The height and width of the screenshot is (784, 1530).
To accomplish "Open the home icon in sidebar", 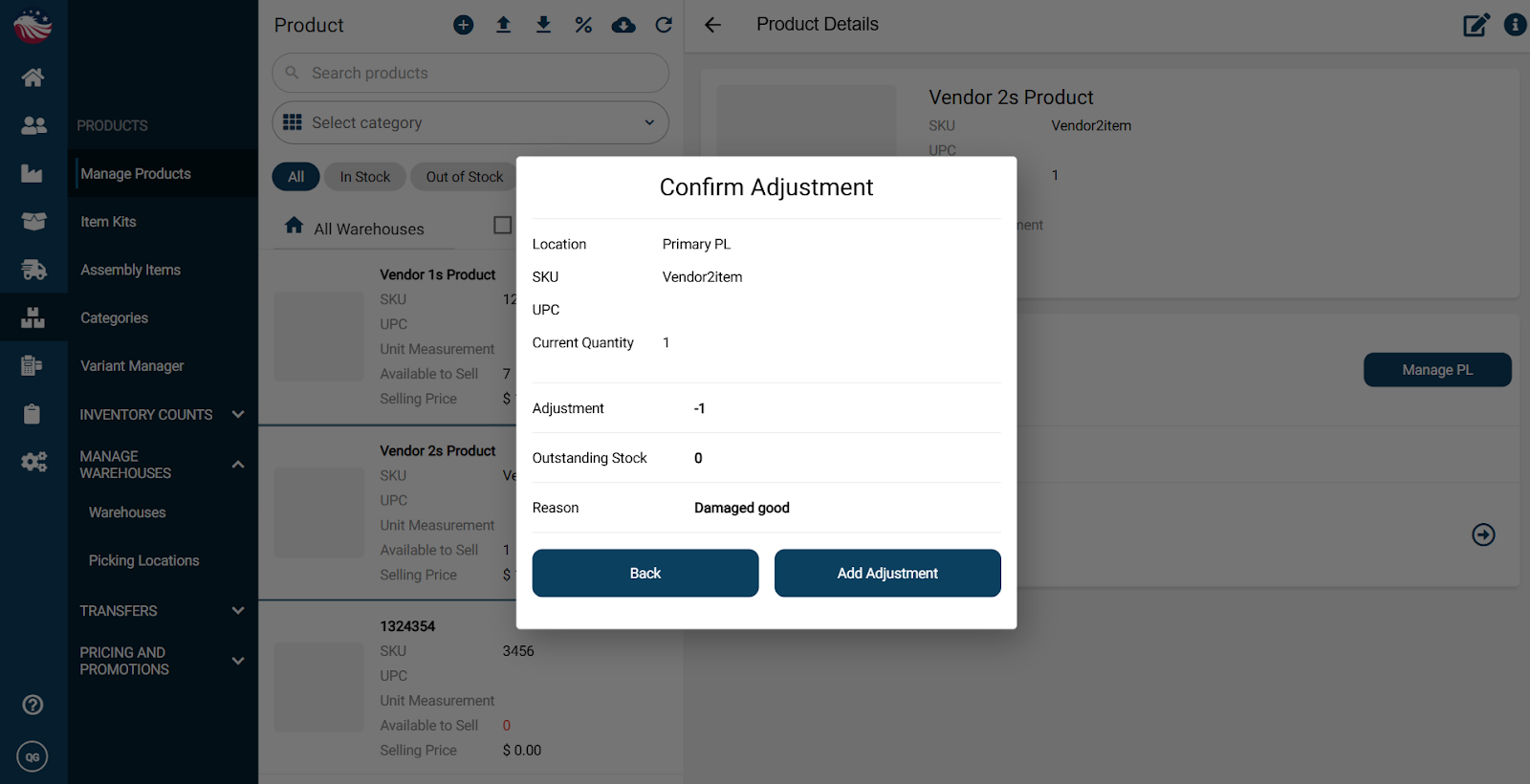I will [x=33, y=77].
